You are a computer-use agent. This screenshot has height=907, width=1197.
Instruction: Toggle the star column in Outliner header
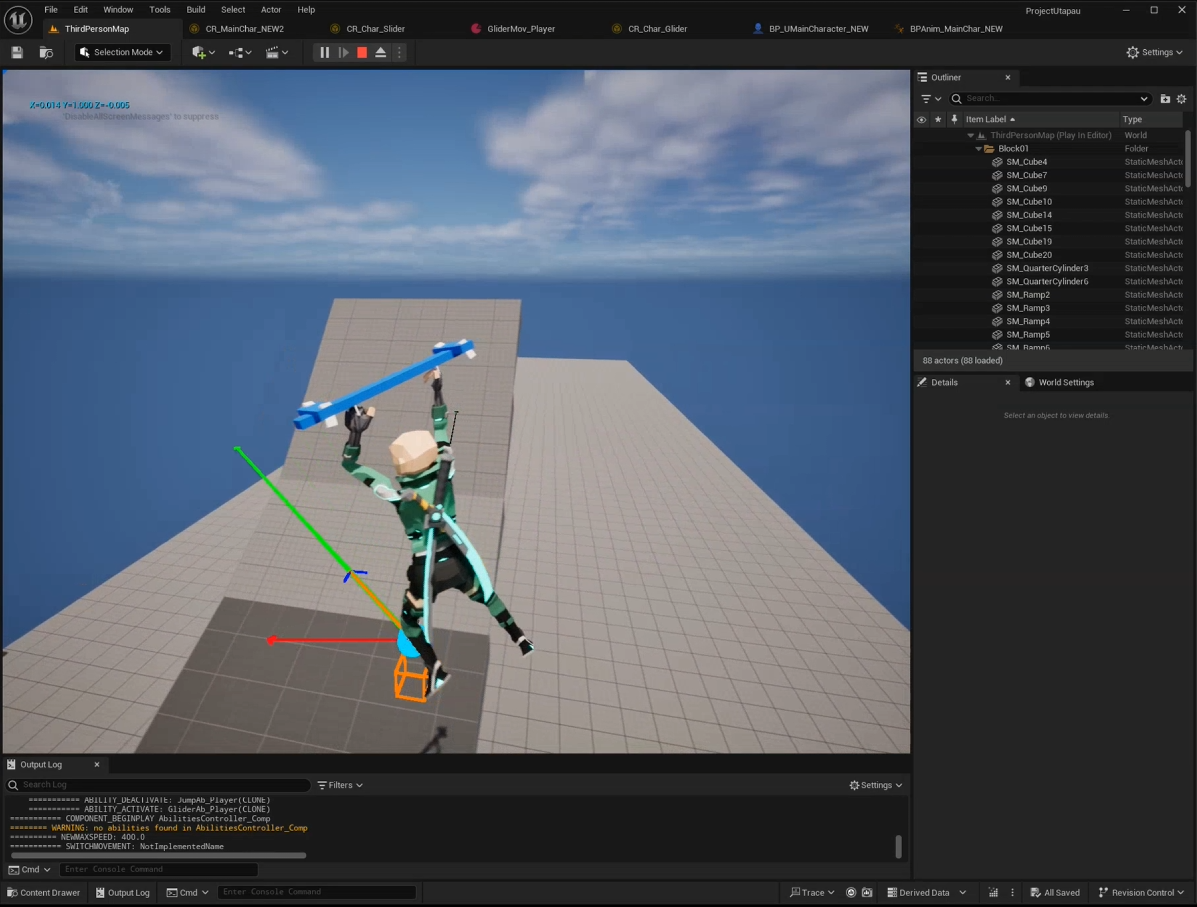click(937, 119)
